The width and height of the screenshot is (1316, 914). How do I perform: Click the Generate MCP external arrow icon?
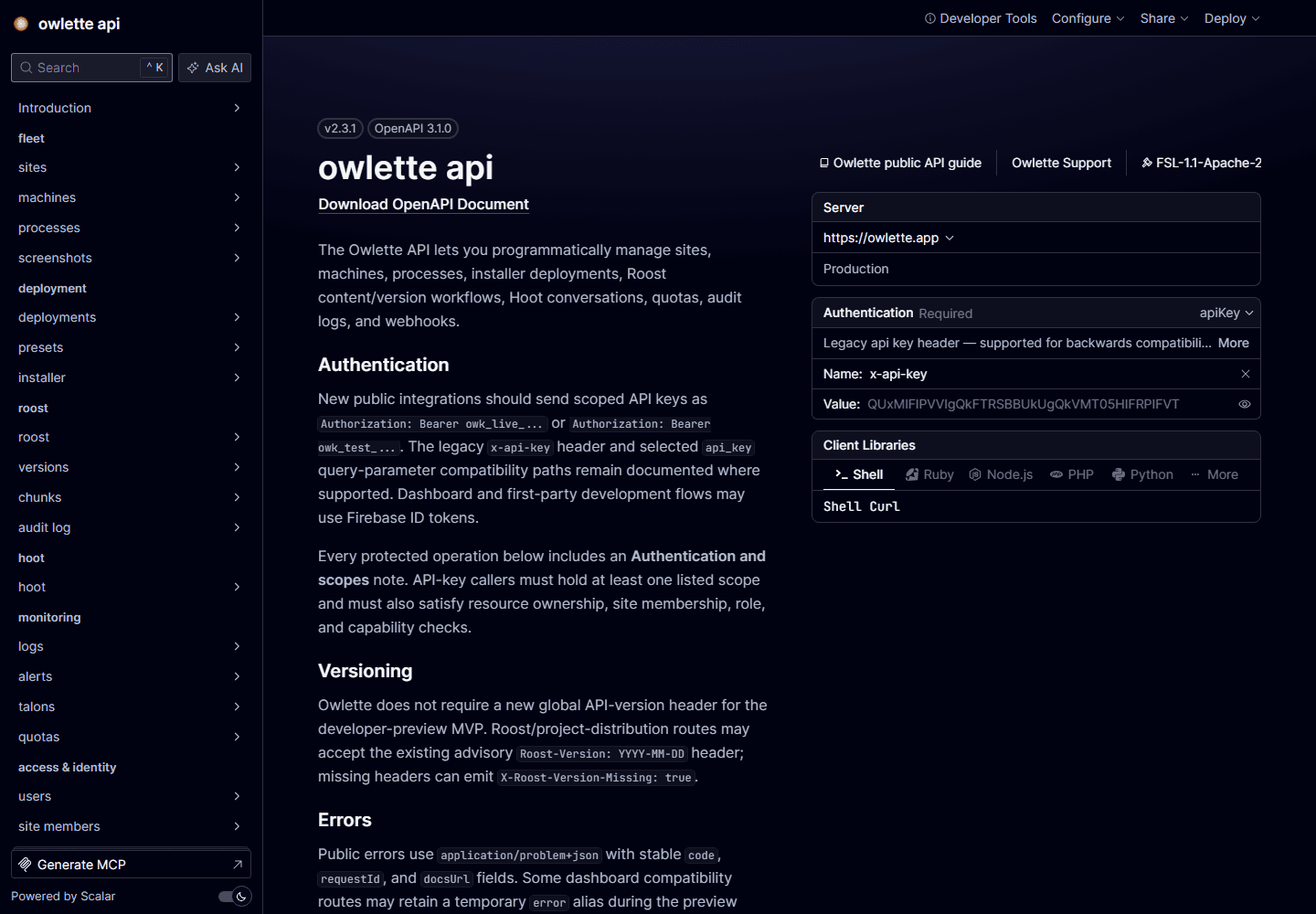238,864
